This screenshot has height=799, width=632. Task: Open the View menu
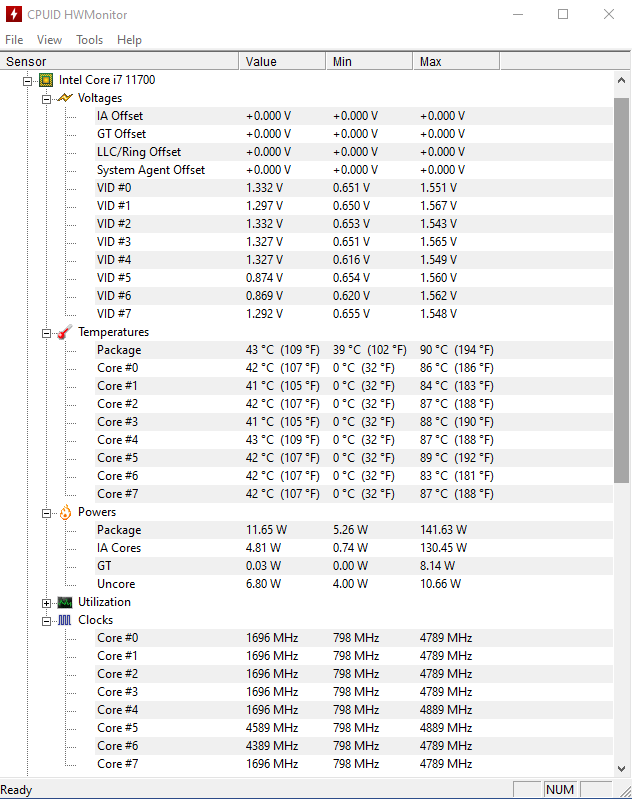coord(49,40)
